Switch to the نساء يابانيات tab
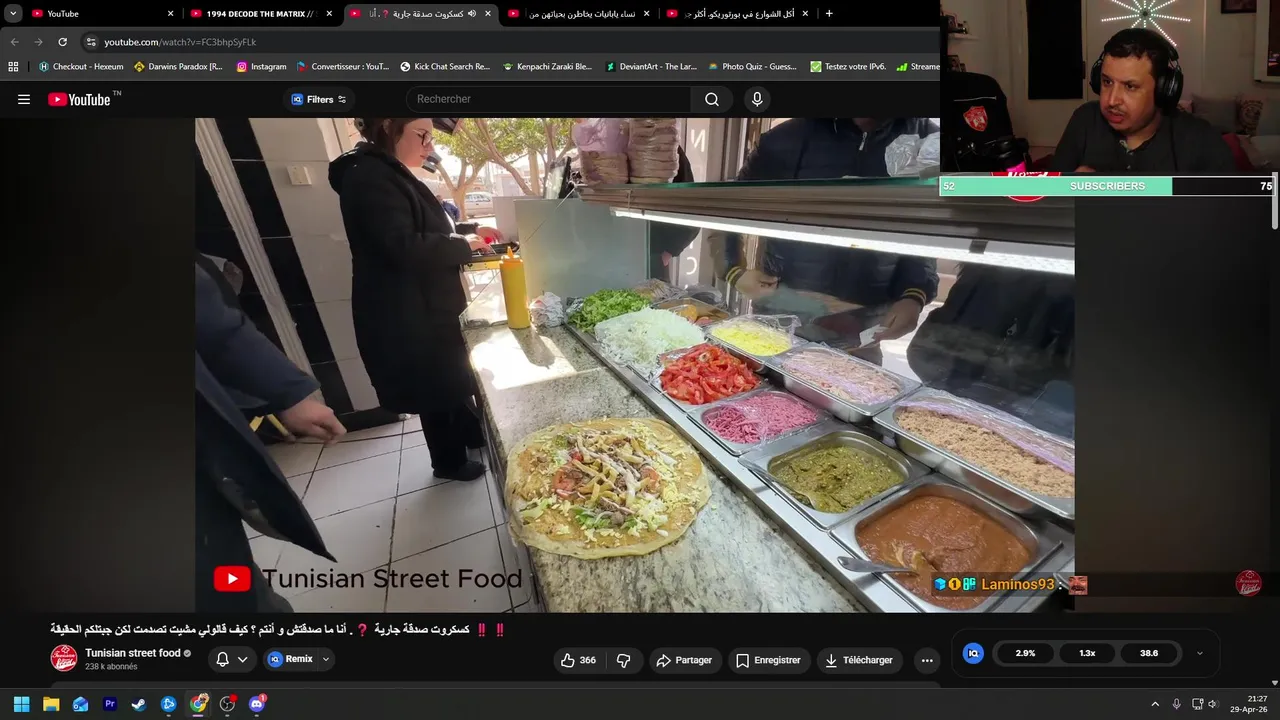The image size is (1280, 720). click(x=578, y=13)
